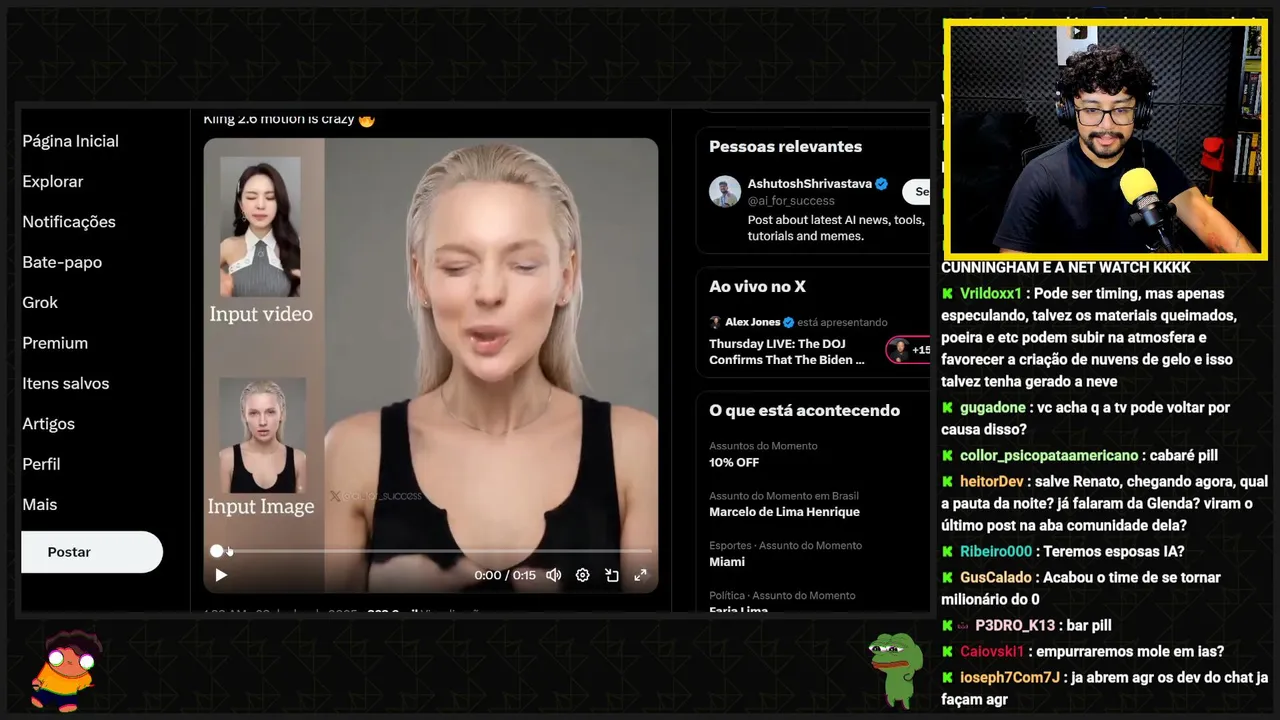This screenshot has height=720, width=1280.
Task: Open Itens salvos bookmarks
Action: pyautogui.click(x=66, y=383)
